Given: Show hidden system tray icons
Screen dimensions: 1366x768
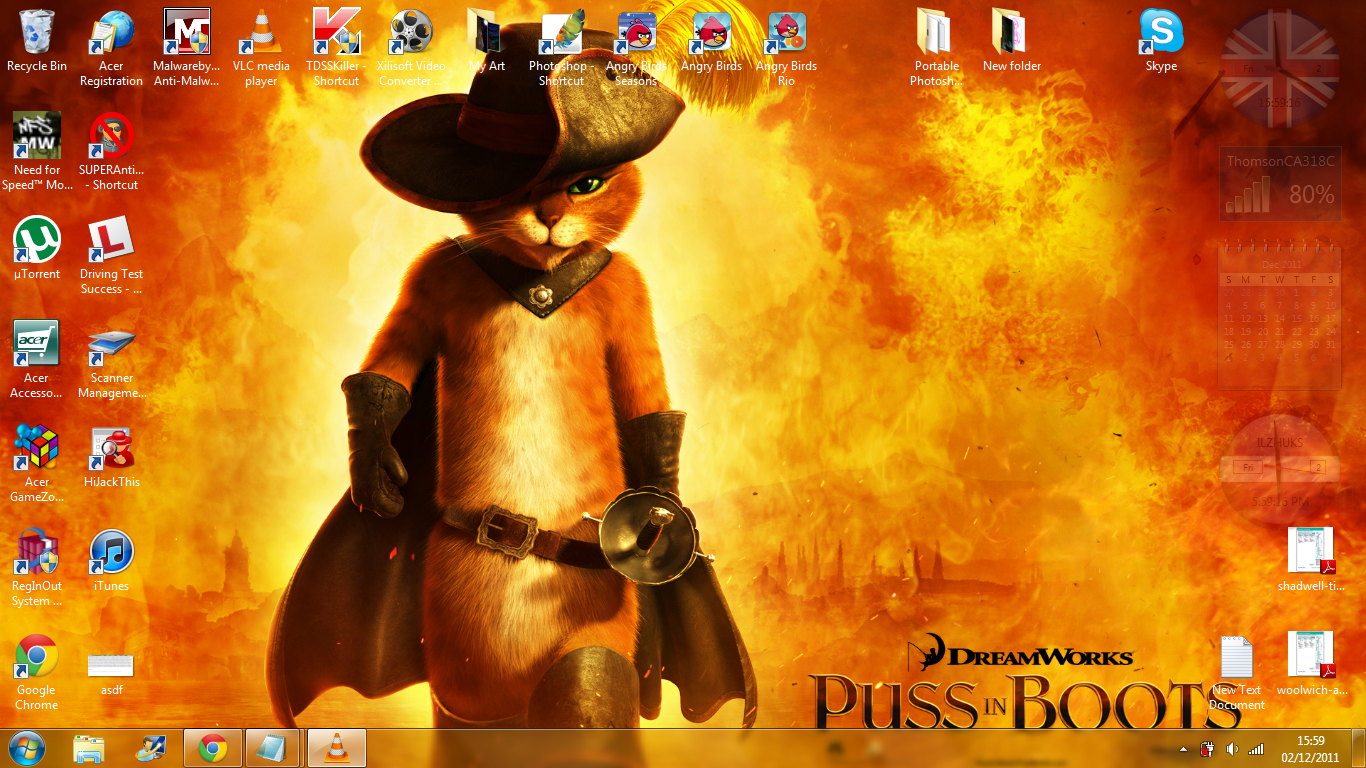Looking at the screenshot, I should [1184, 749].
